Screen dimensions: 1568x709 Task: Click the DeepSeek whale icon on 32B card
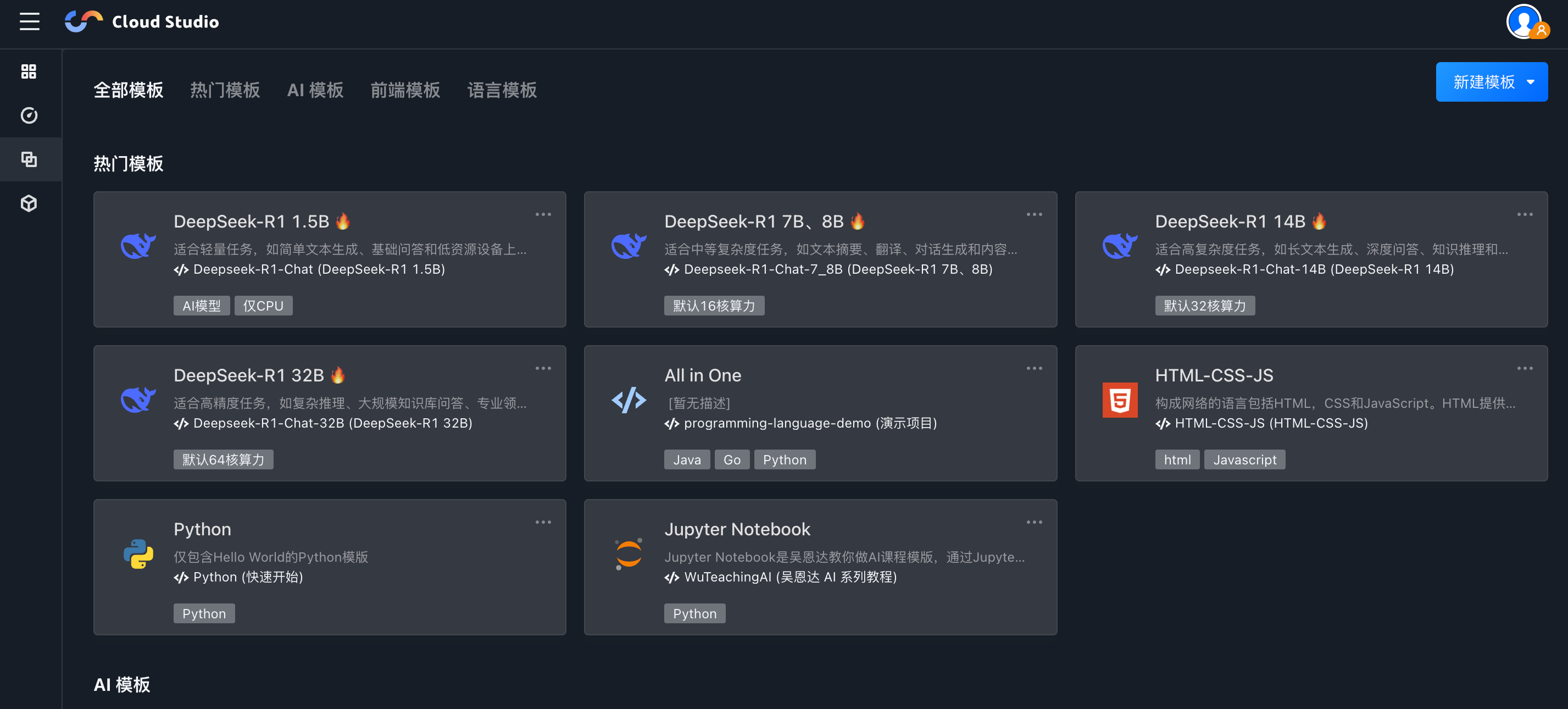137,400
